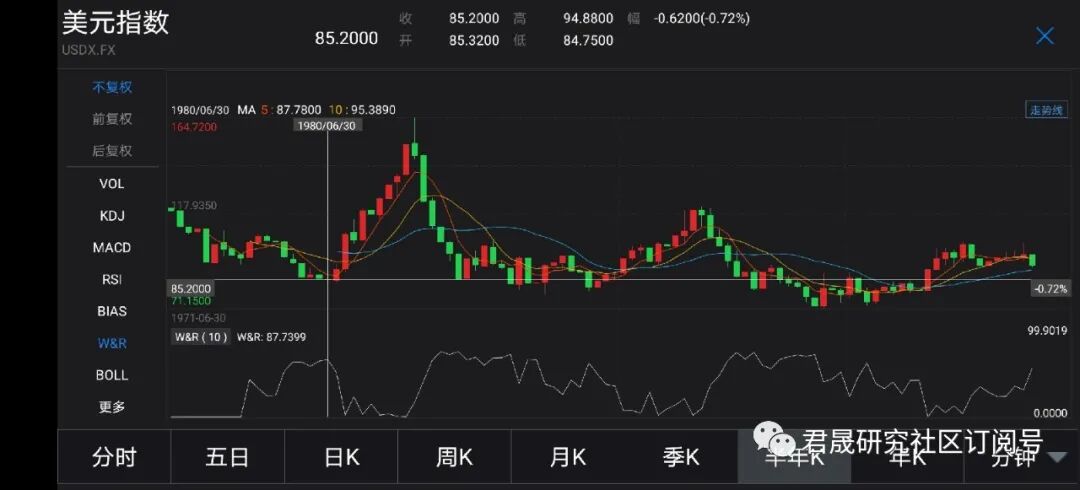Switch to the RSI indicator
The width and height of the screenshot is (1080, 490).
point(112,279)
